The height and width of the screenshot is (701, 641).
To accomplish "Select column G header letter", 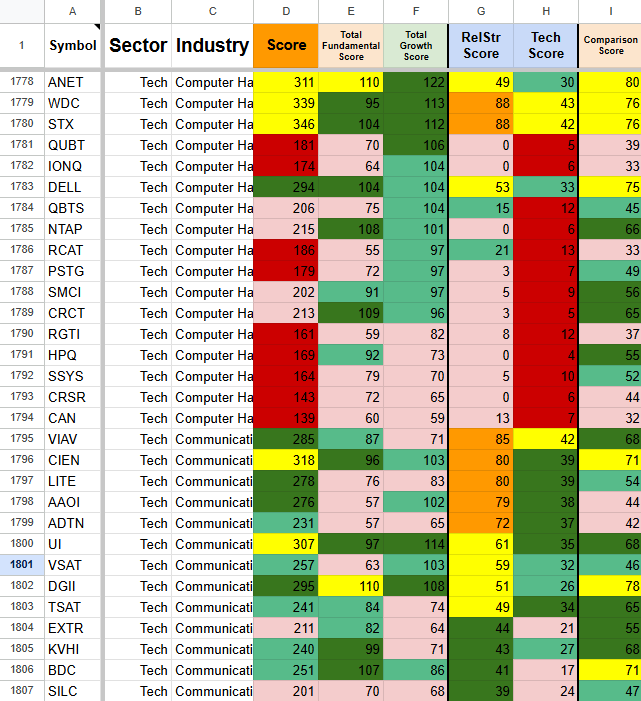I will pyautogui.click(x=481, y=11).
